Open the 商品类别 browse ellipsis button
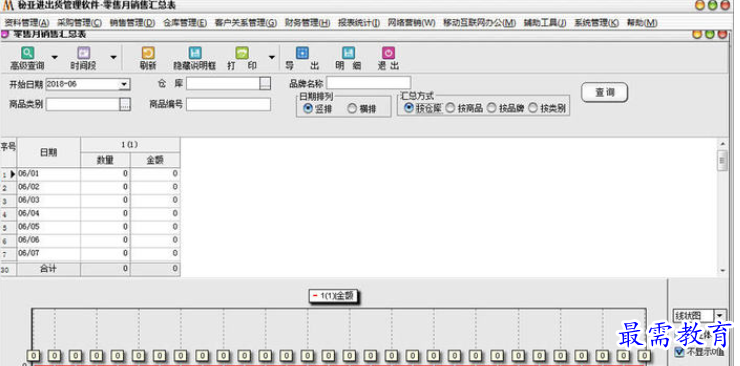This screenshot has width=740, height=366. pos(125,104)
